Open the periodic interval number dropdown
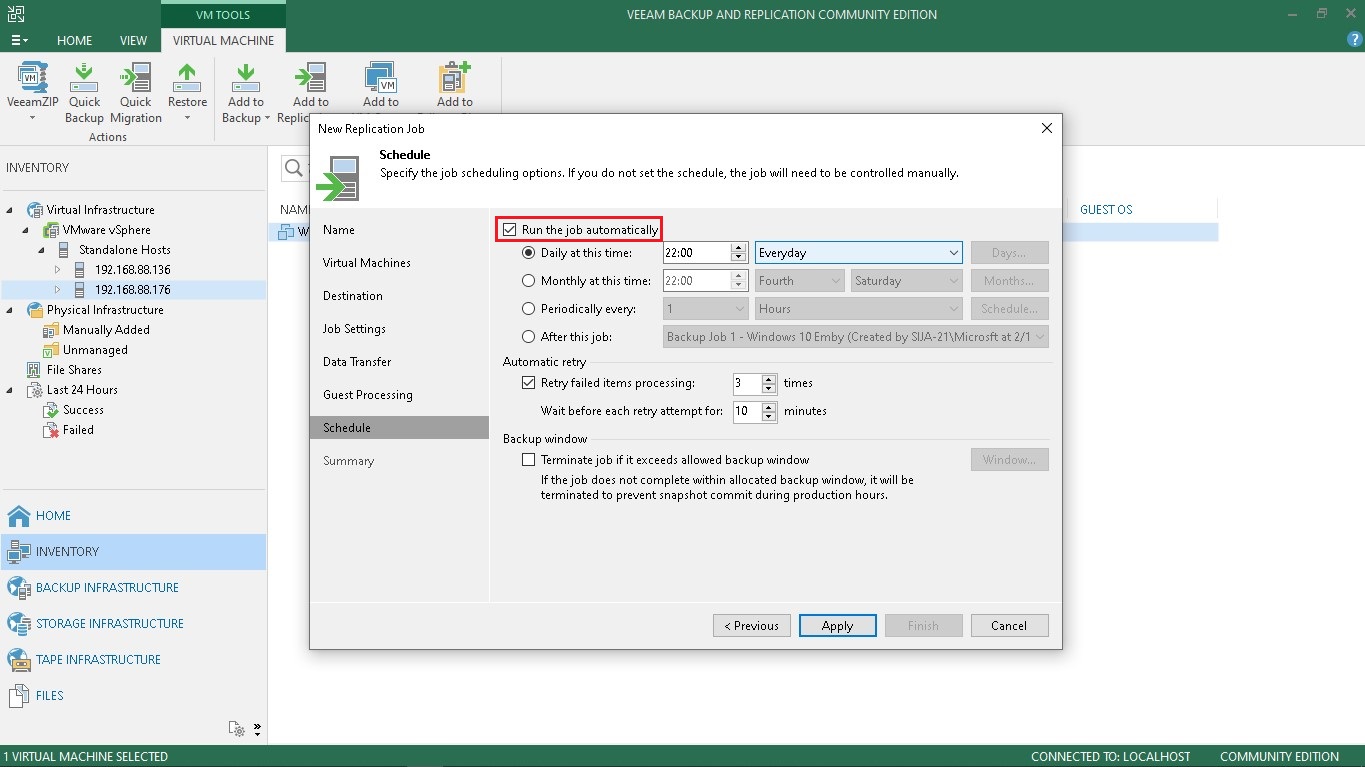1365x767 pixels. tap(706, 309)
